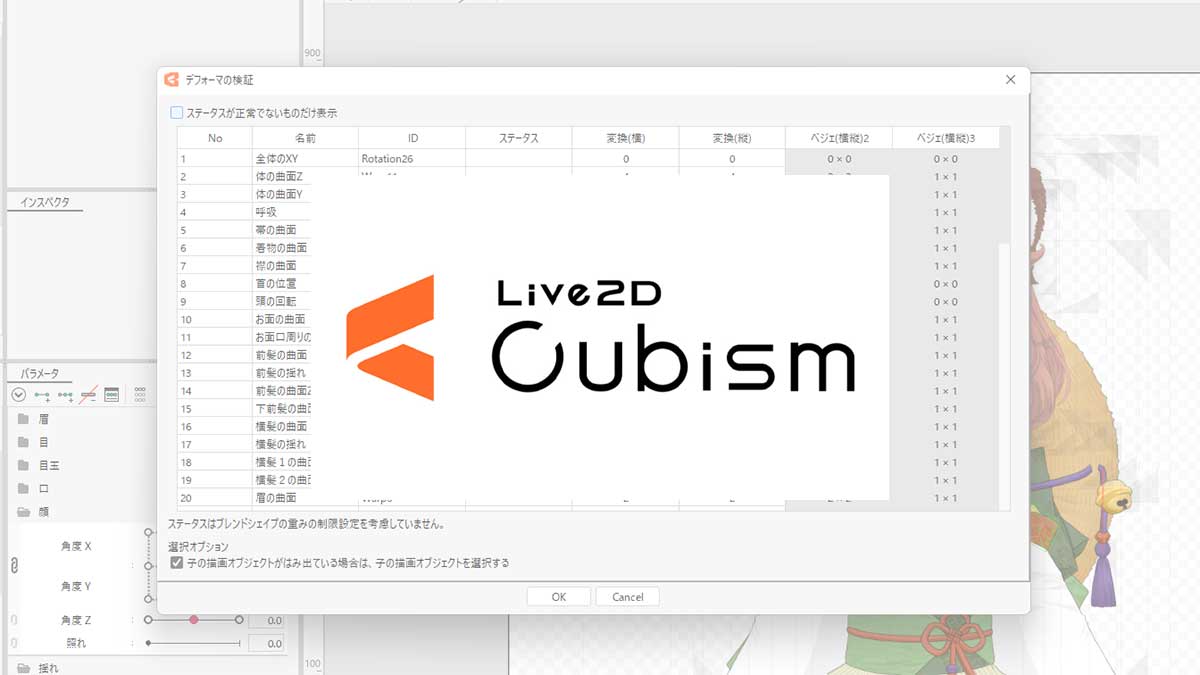Click the small link icon beside 角度 Z
Image resolution: width=1200 pixels, height=675 pixels.
point(14,620)
